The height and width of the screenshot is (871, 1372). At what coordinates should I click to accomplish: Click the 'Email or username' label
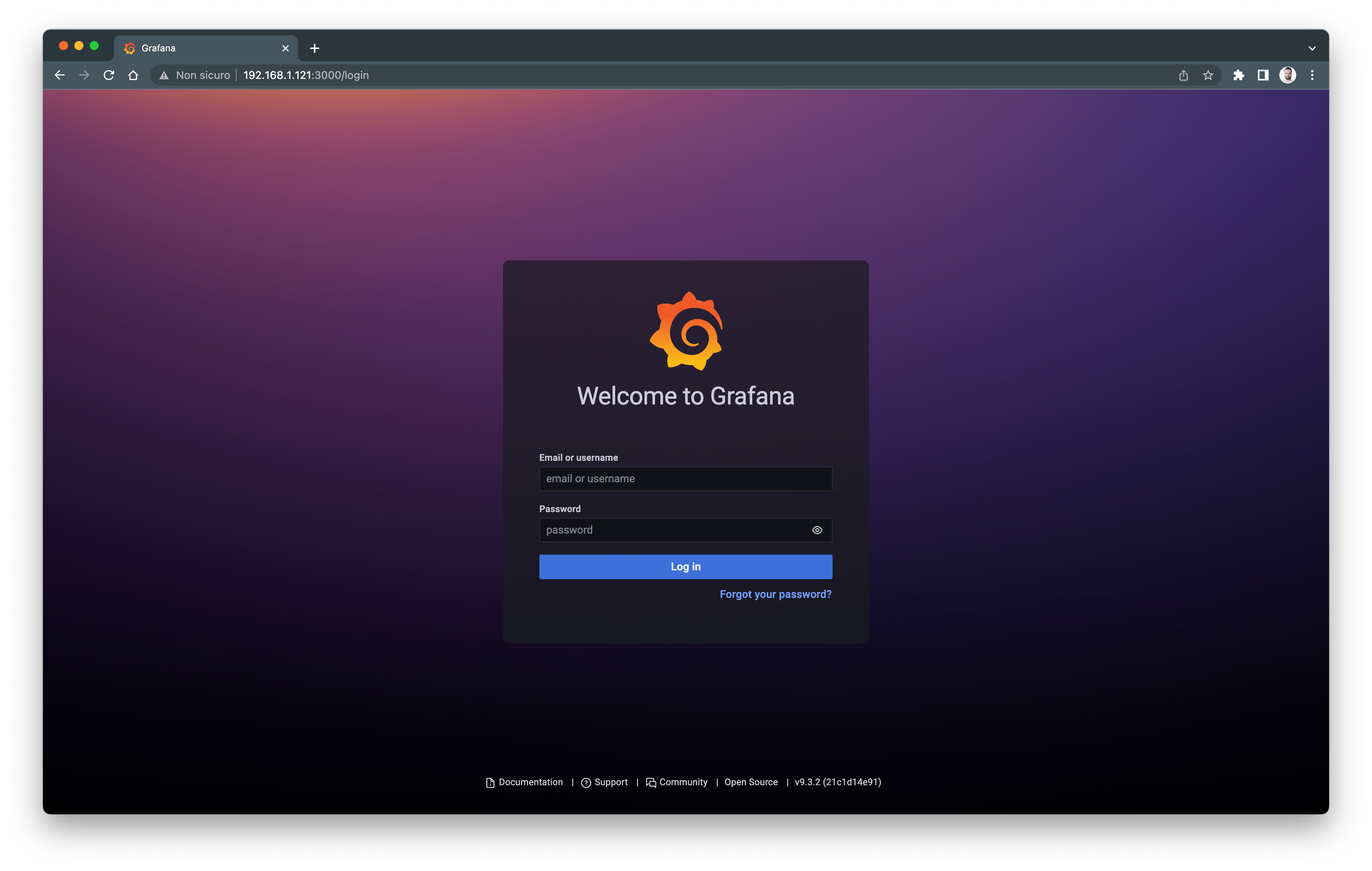click(x=578, y=457)
